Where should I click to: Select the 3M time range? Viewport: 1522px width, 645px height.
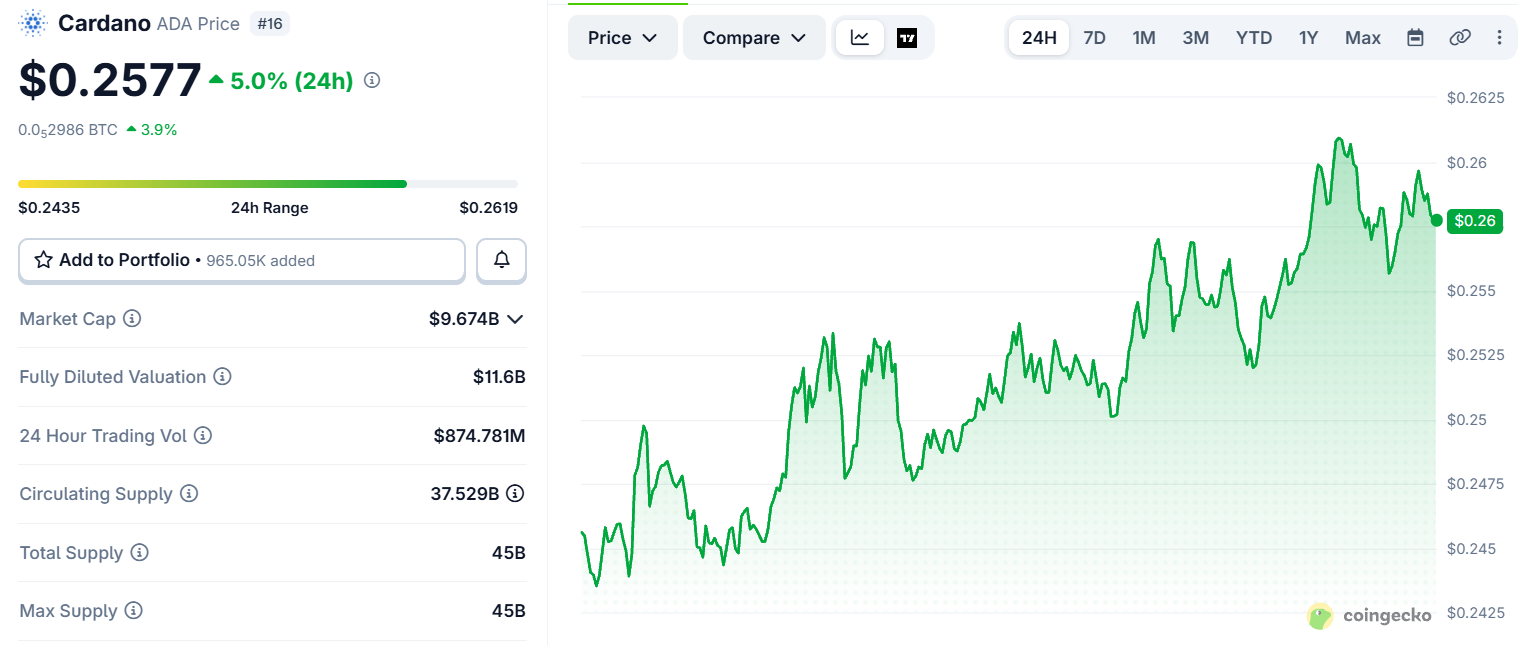(1196, 38)
